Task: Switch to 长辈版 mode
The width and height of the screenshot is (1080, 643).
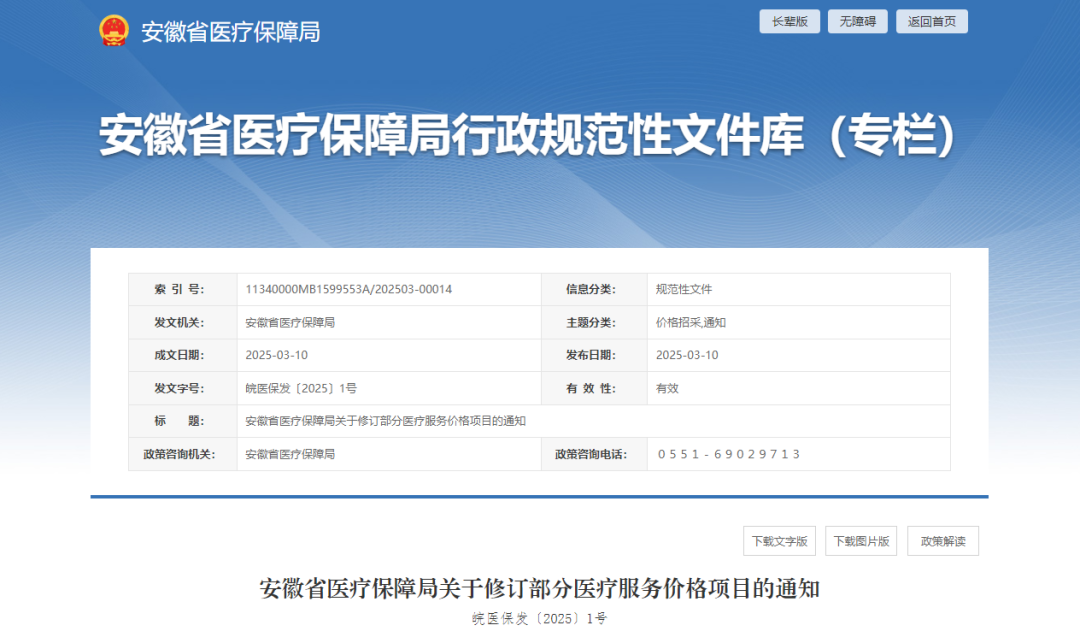Action: point(789,21)
